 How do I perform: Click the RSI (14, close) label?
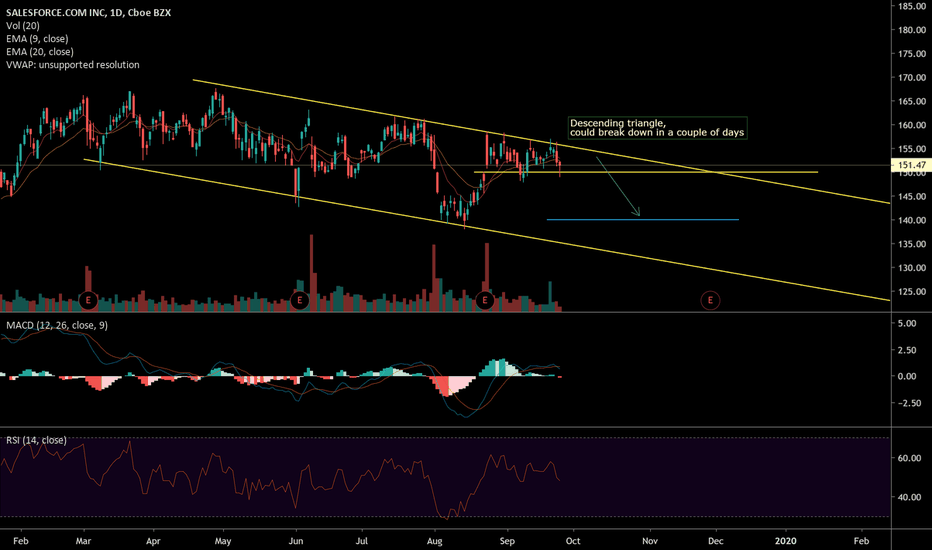(x=36, y=440)
